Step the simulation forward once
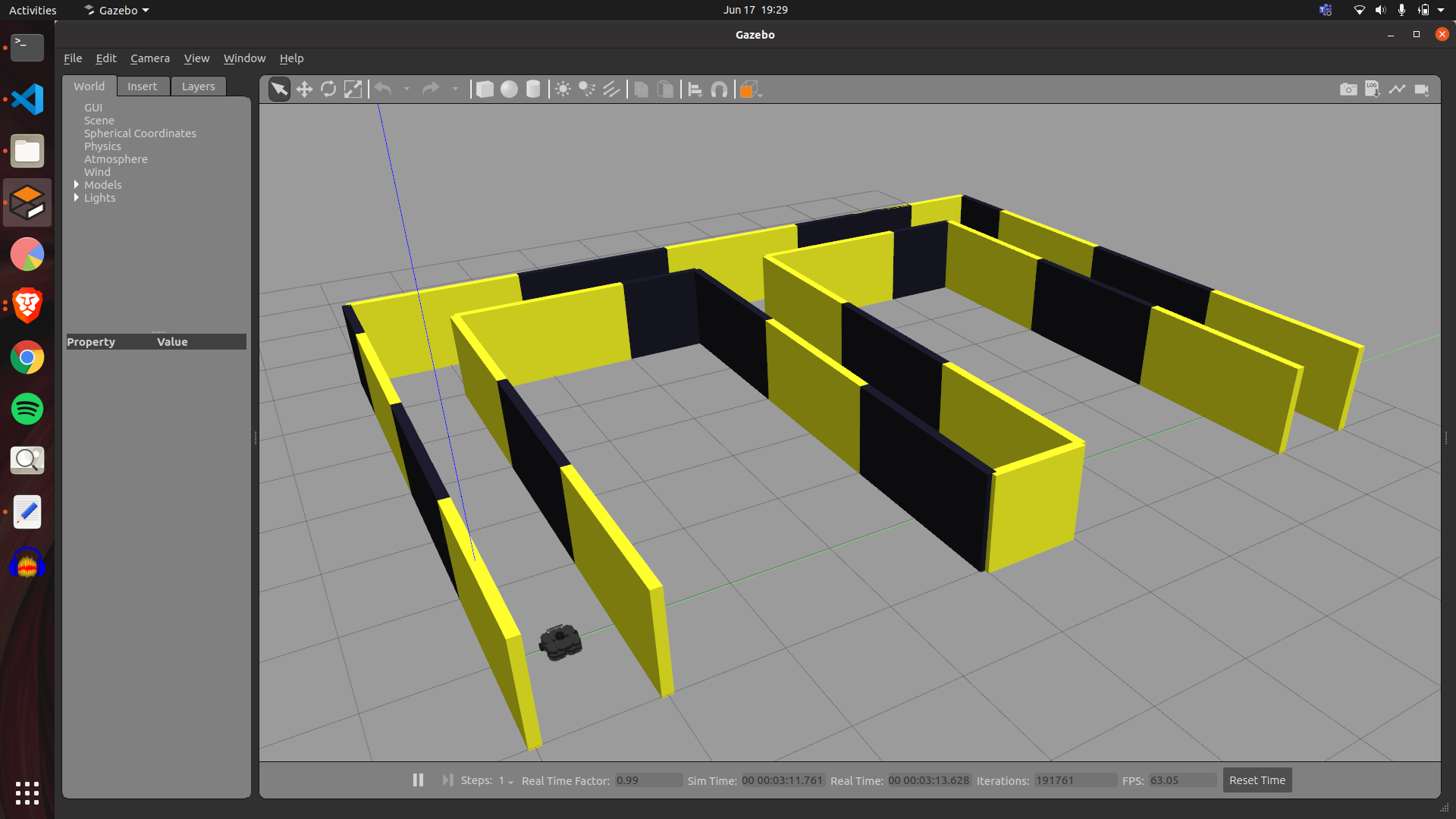The width and height of the screenshot is (1456, 819). tap(447, 780)
